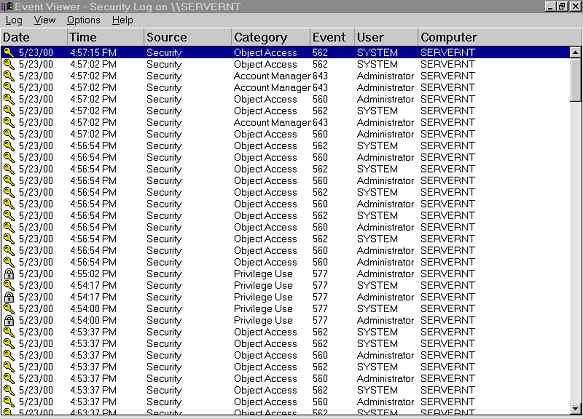583x419 pixels.
Task: Click the lock icon of the 4:54:17 PM Administrator event
Action: coord(9,297)
